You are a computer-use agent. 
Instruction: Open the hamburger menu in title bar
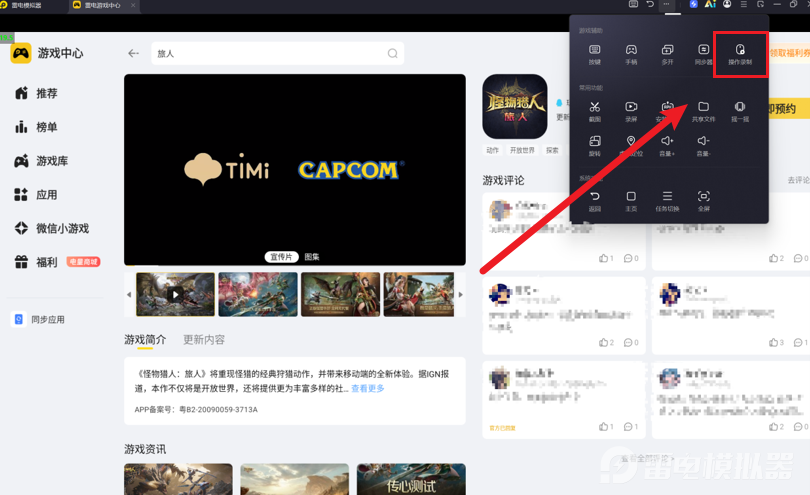(x=744, y=4)
